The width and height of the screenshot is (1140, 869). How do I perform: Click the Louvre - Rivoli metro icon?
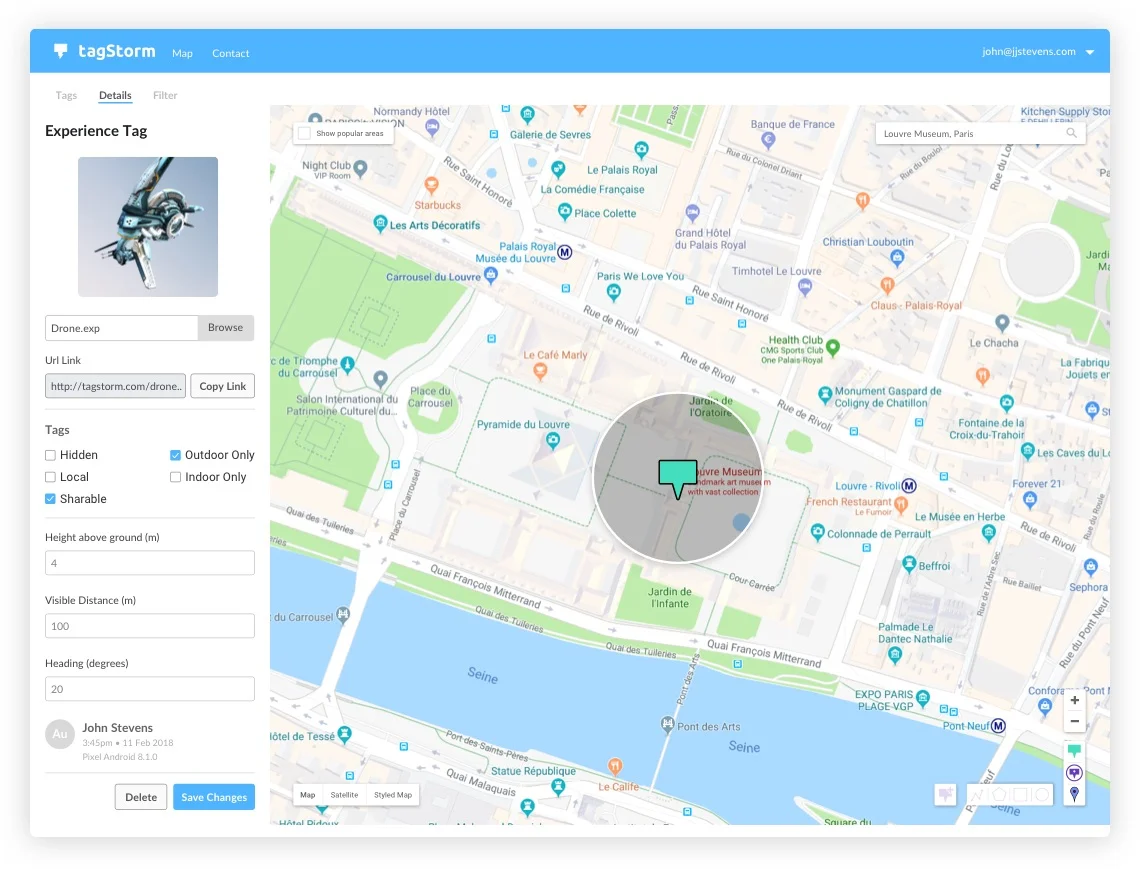(909, 486)
